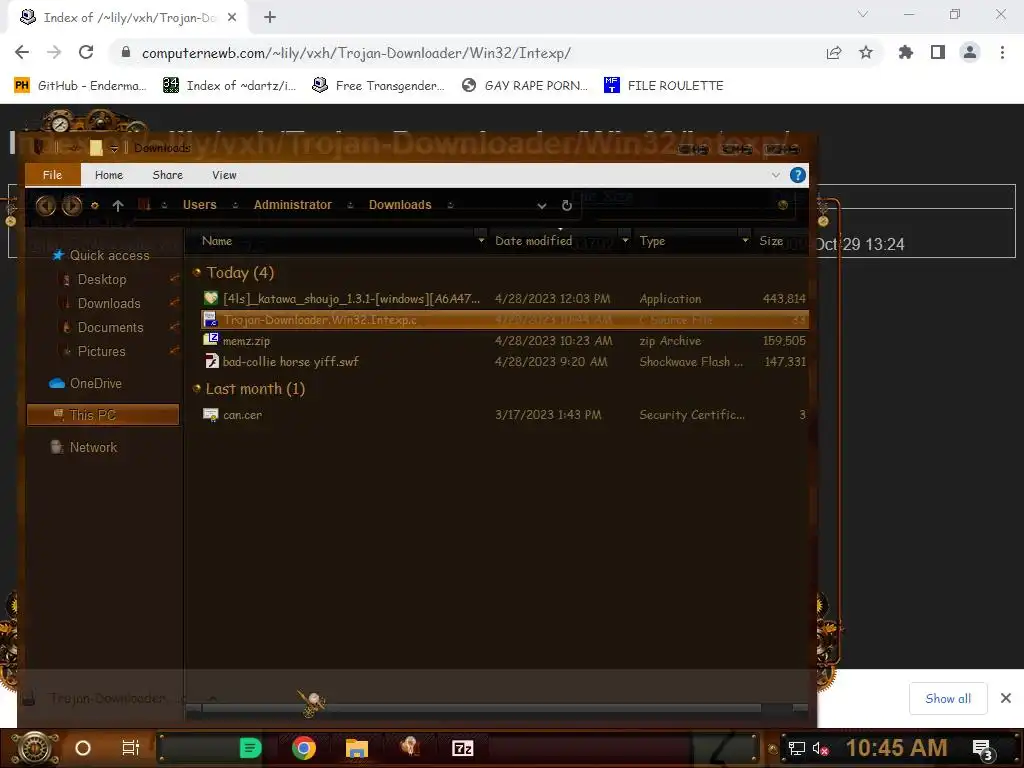Open Name column filter dropdown
This screenshot has width=1024, height=768.
coord(481,241)
